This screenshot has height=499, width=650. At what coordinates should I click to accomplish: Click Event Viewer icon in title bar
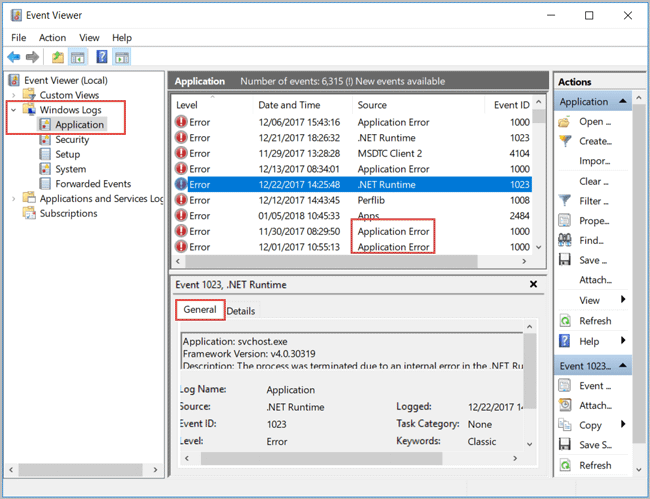click(17, 15)
